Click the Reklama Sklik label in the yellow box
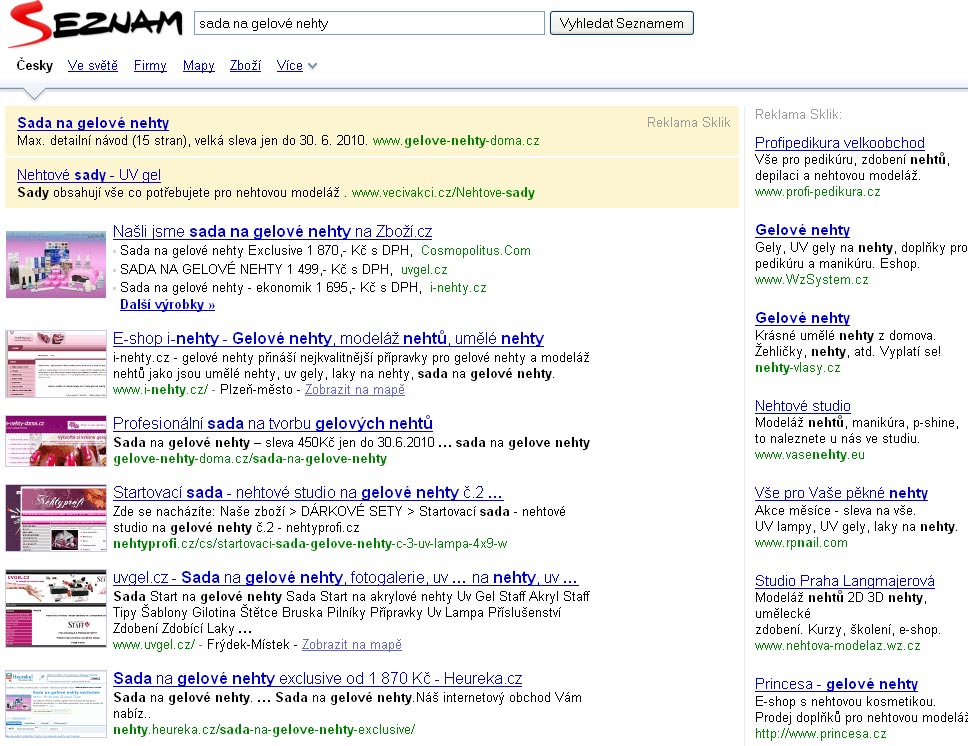 (688, 122)
